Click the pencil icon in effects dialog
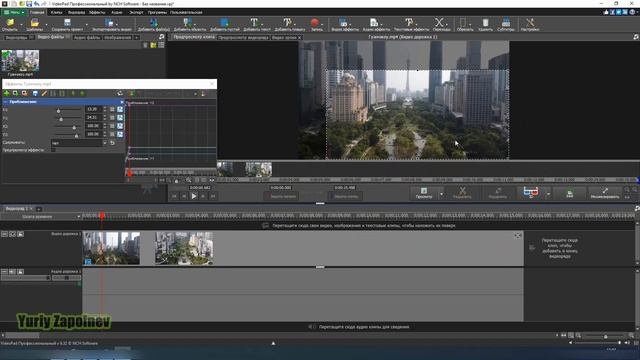This screenshot has height=360, width=640. pyautogui.click(x=44, y=93)
